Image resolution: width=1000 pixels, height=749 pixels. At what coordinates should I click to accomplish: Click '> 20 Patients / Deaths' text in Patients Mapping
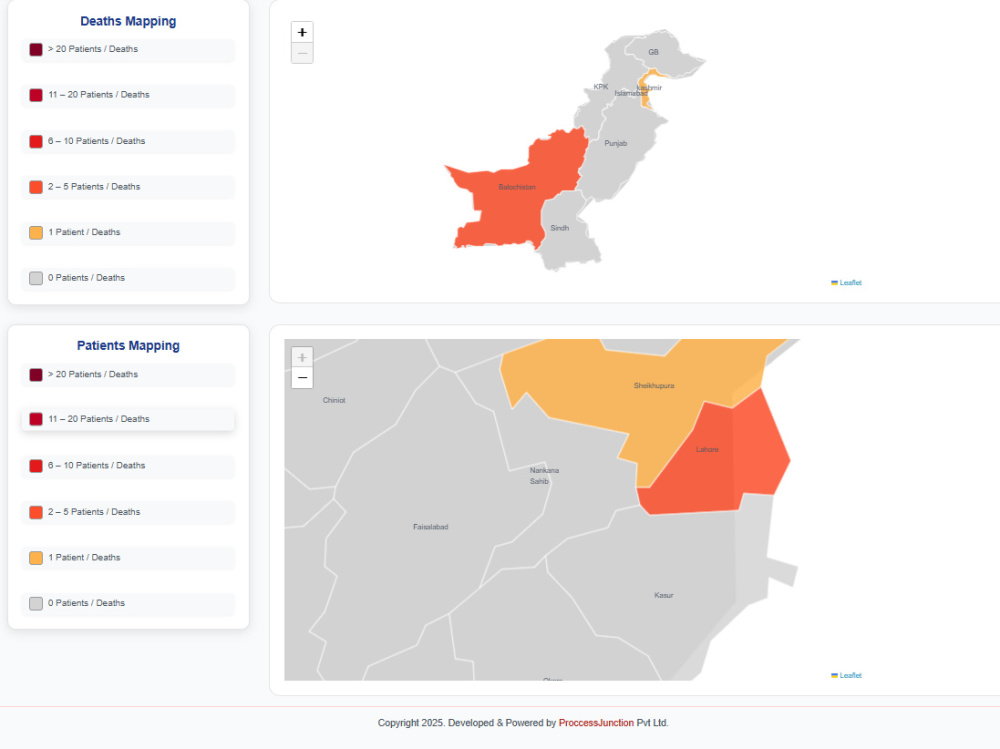[92, 374]
